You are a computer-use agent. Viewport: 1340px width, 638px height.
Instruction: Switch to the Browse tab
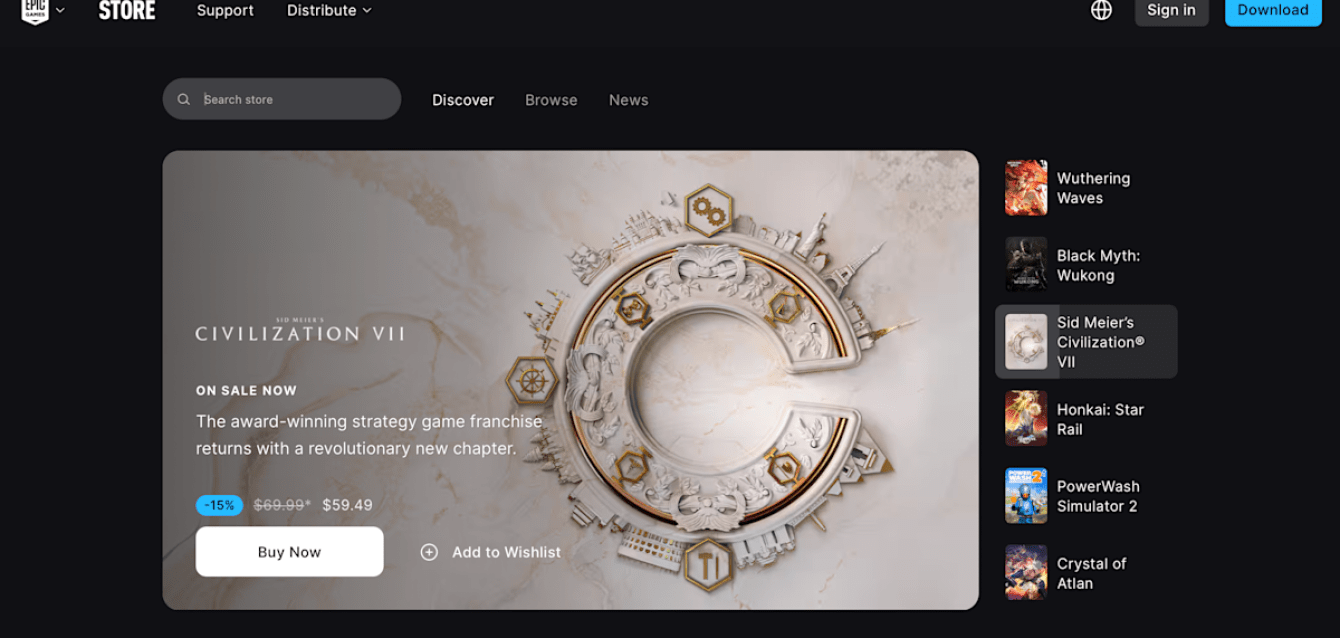pyautogui.click(x=551, y=100)
